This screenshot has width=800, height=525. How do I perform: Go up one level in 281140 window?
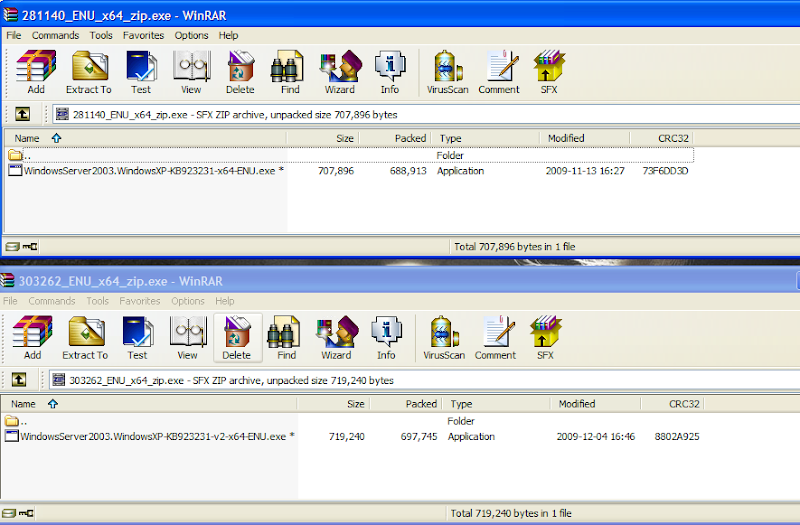tap(22, 114)
